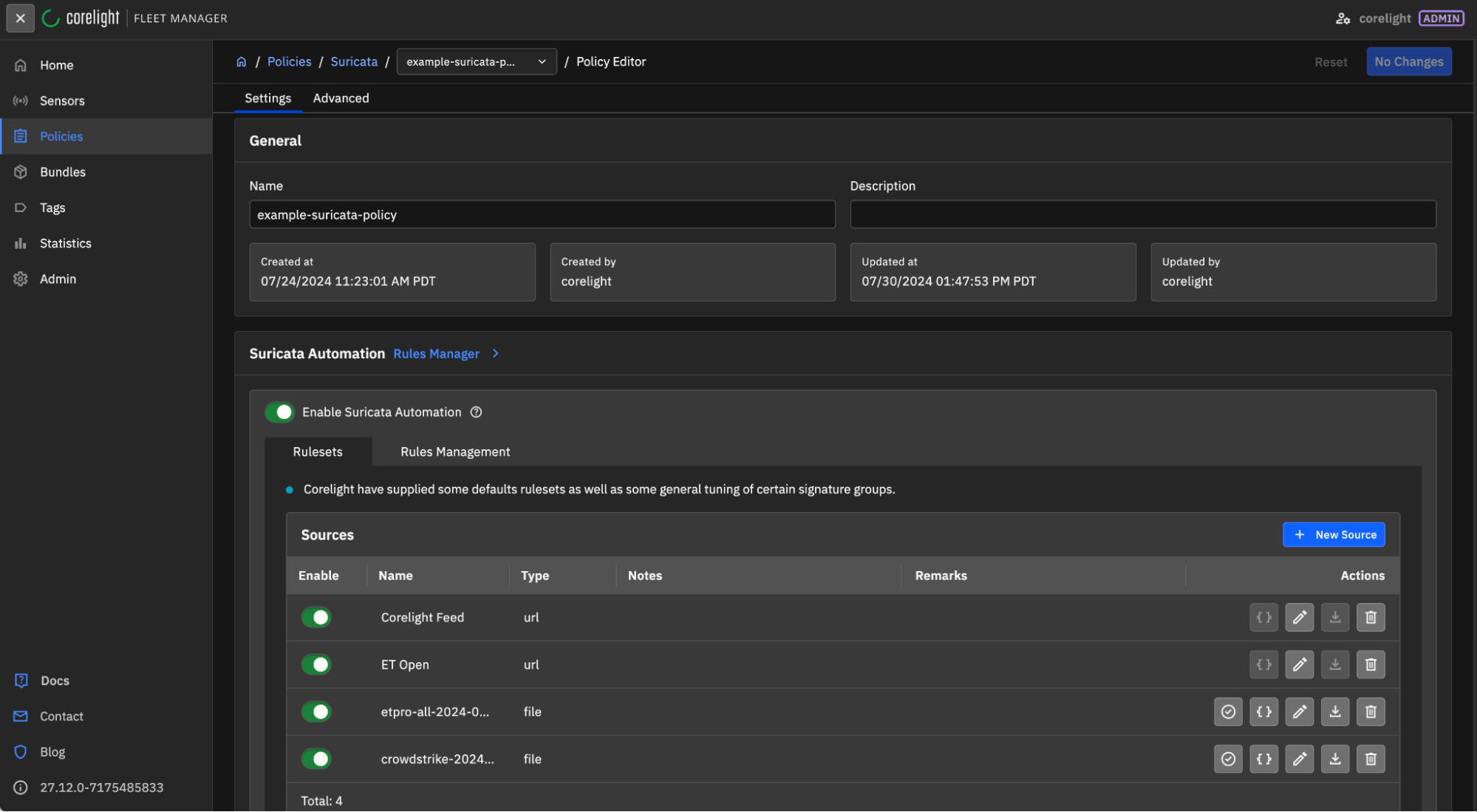Viewport: 1477px width, 812px height.
Task: Click the New Source button
Action: coord(1333,534)
